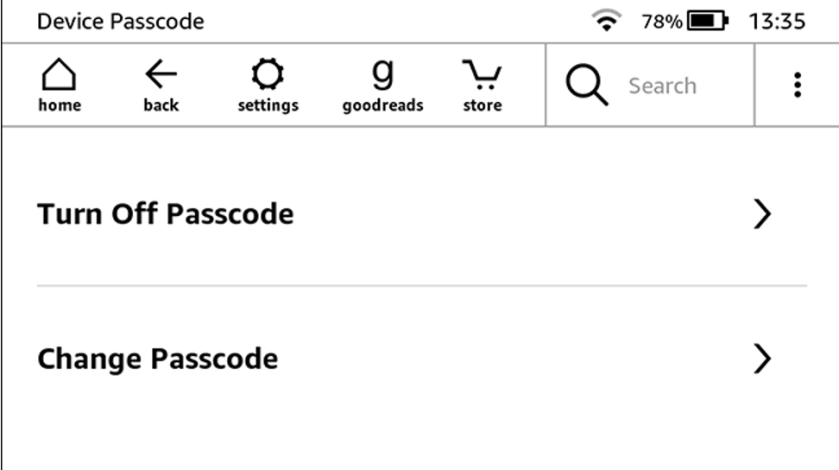Select the Turn Off Passcode option
The height and width of the screenshot is (470, 839).
pos(165,214)
